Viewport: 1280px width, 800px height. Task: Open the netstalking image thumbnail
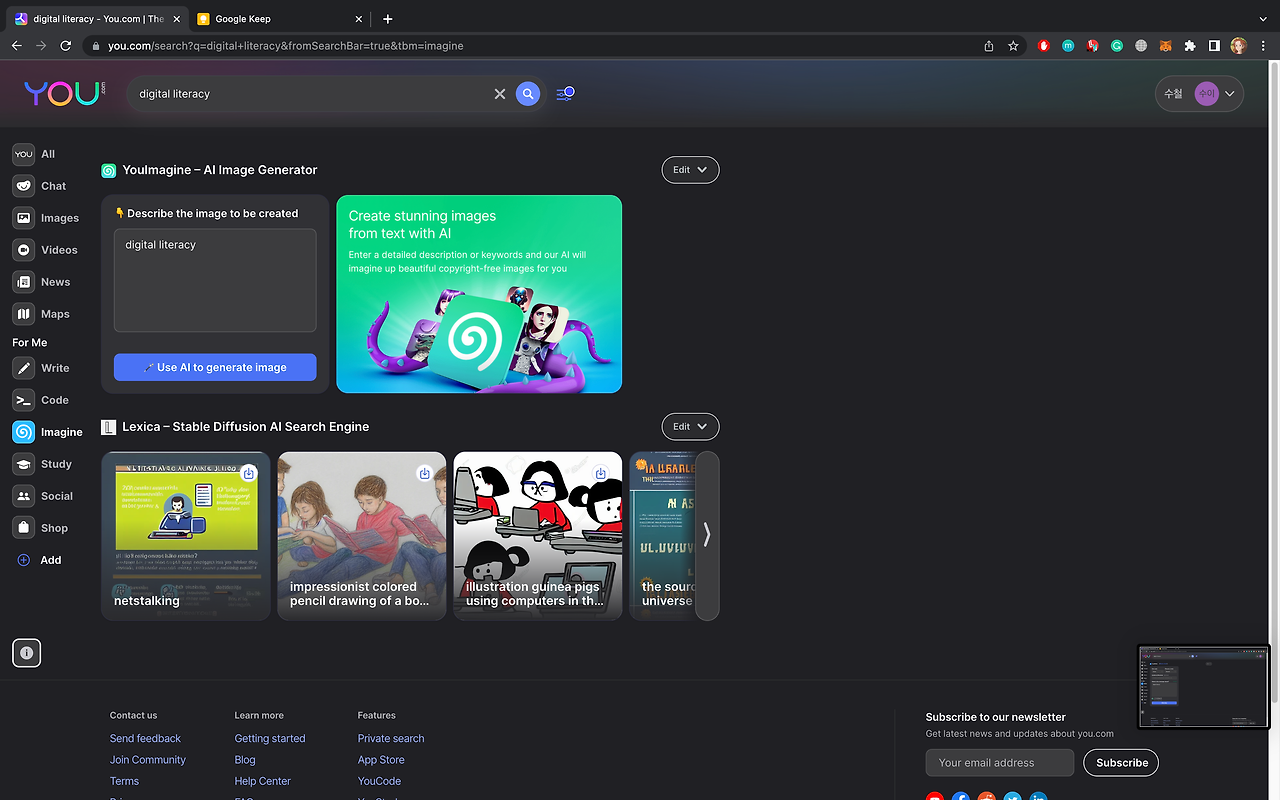click(x=186, y=536)
